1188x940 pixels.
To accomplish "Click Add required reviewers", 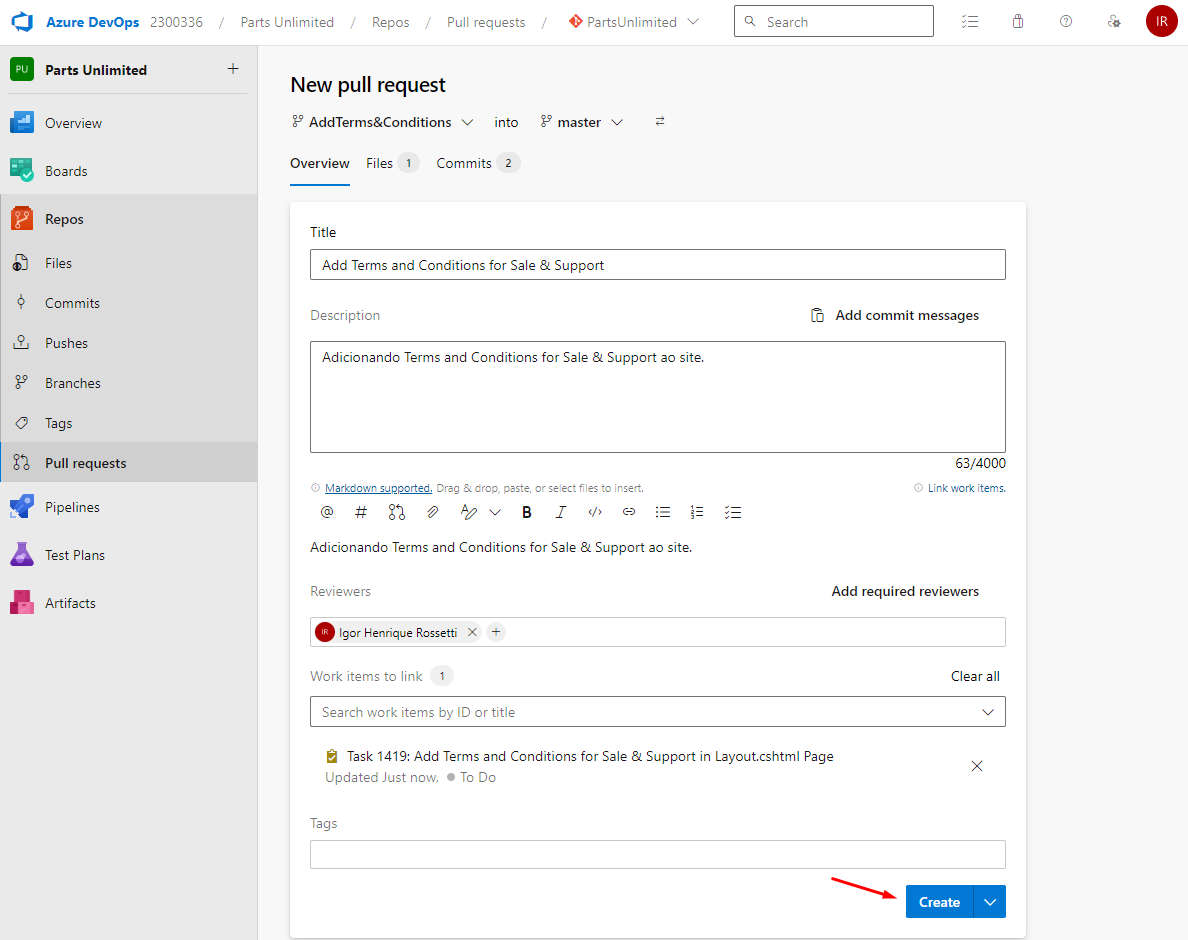I will point(905,591).
